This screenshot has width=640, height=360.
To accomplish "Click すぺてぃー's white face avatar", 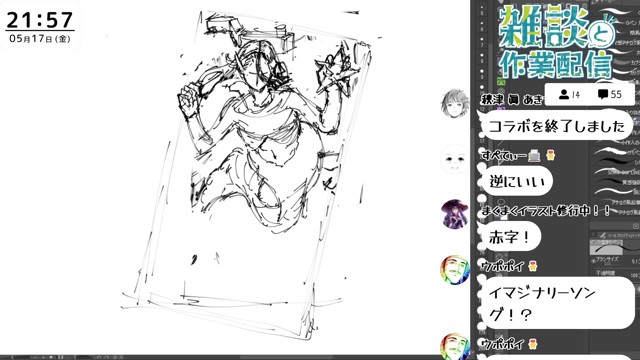I will 455,159.
